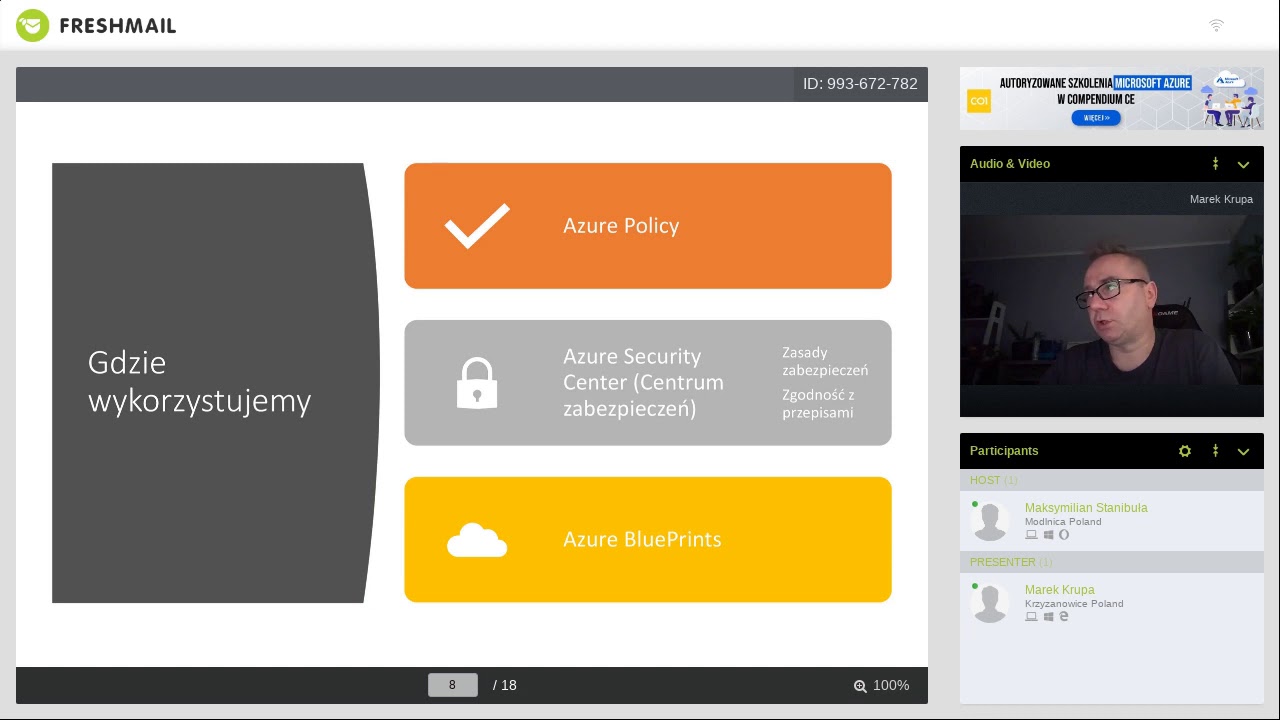The width and height of the screenshot is (1280, 720).
Task: Select participant name Marek Krupa in list
Action: tap(1059, 590)
